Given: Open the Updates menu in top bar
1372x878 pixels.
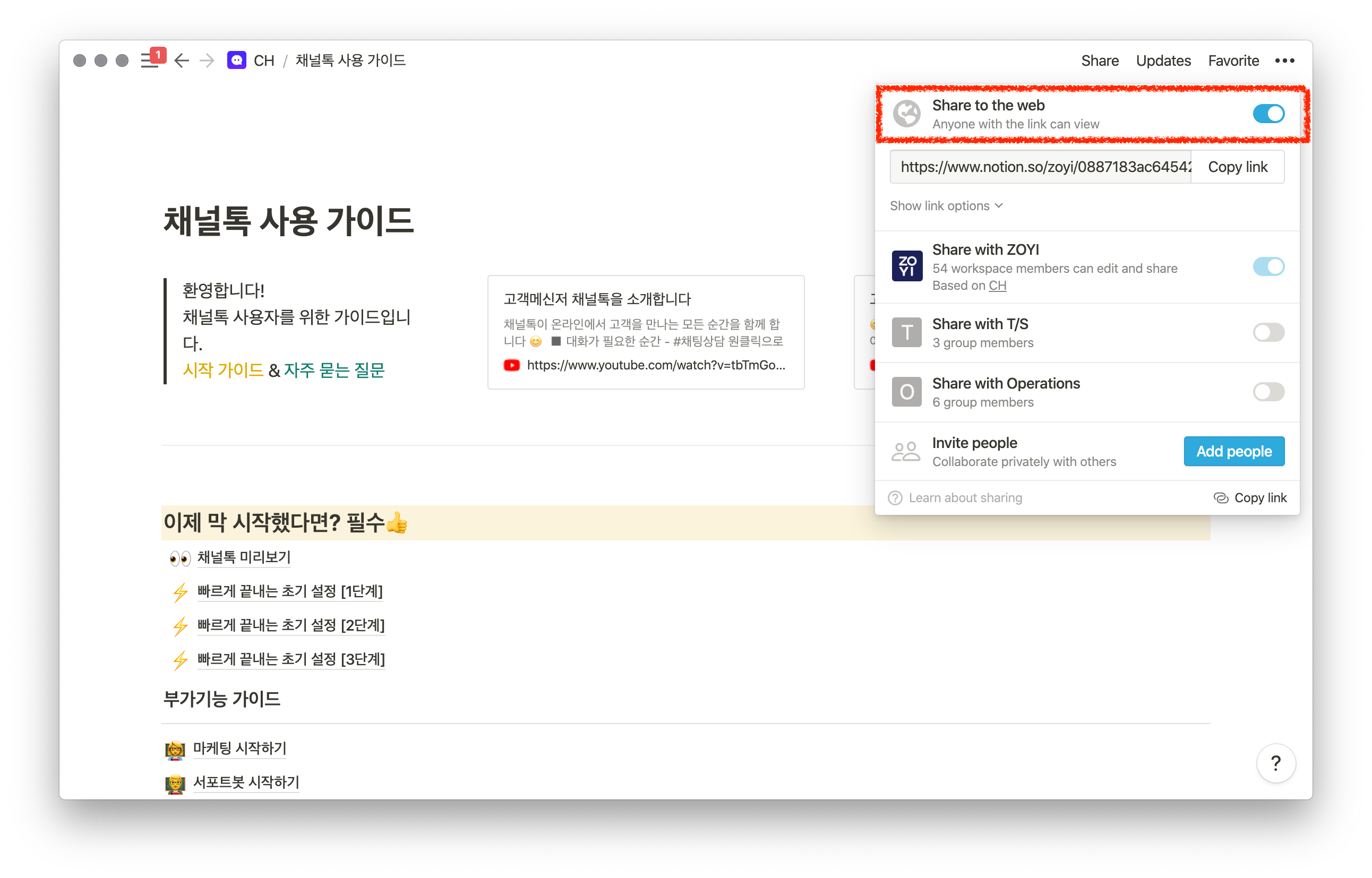Looking at the screenshot, I should [x=1163, y=61].
